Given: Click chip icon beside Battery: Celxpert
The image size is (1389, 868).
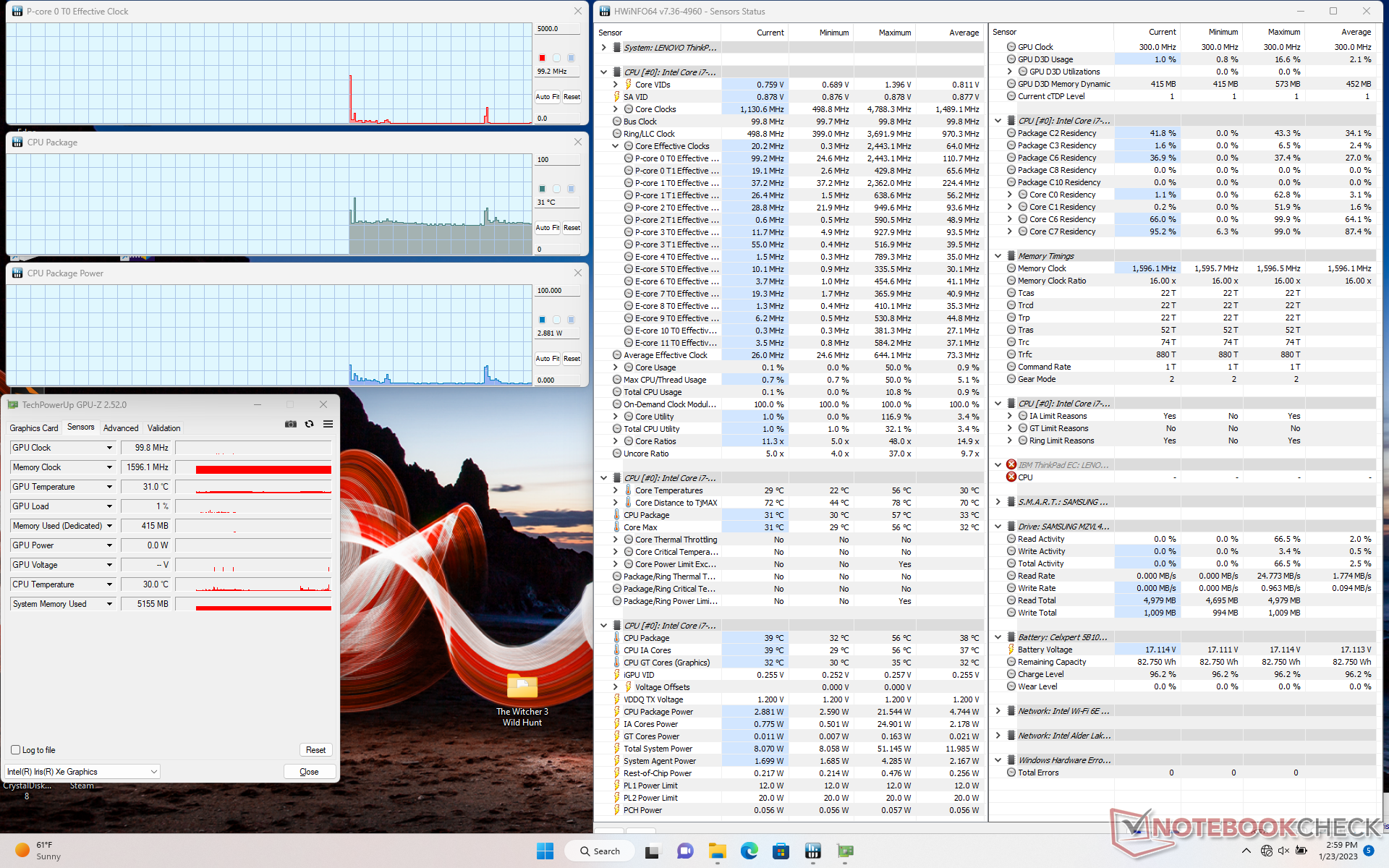Looking at the screenshot, I should [x=1011, y=637].
